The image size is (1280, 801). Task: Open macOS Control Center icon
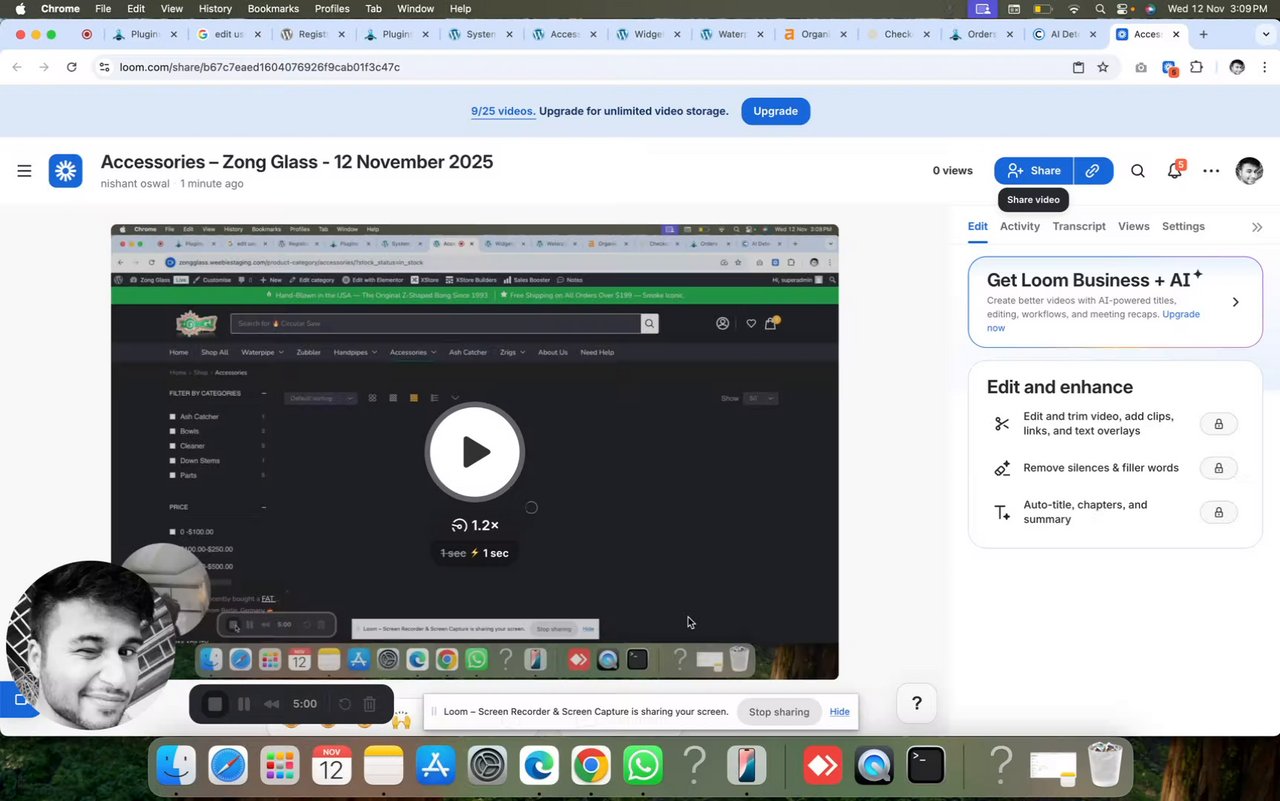click(1123, 9)
